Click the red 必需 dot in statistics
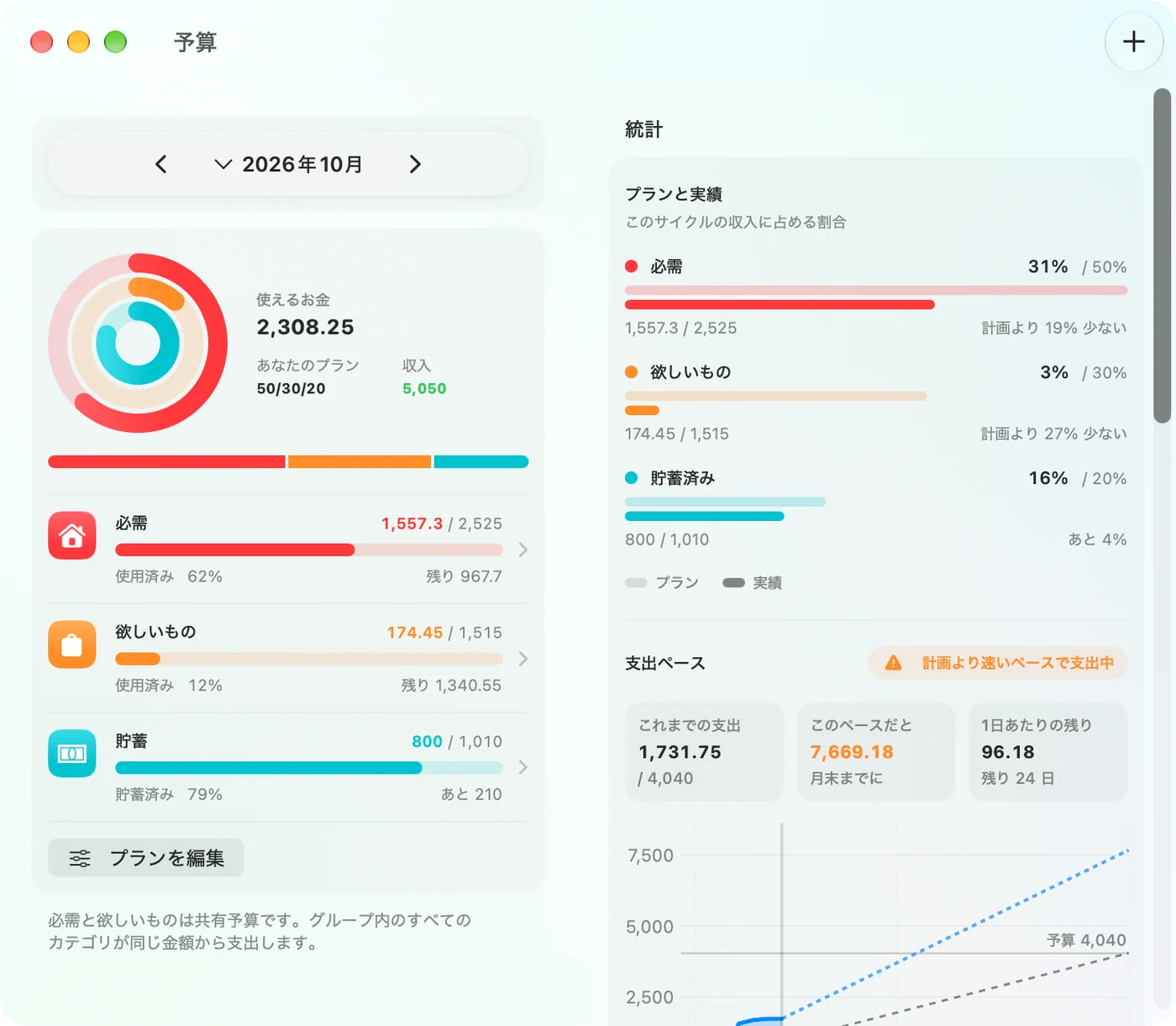 point(632,266)
